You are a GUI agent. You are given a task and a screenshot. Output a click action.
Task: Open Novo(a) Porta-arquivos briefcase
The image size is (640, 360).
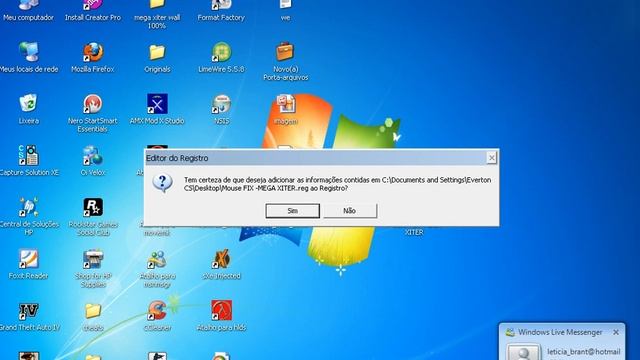point(285,61)
